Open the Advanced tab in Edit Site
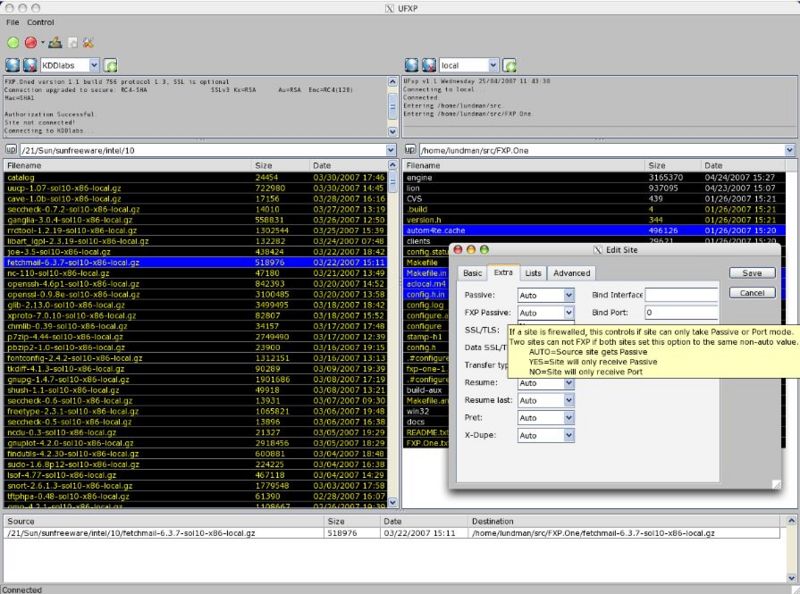The height and width of the screenshot is (594, 800). (571, 273)
